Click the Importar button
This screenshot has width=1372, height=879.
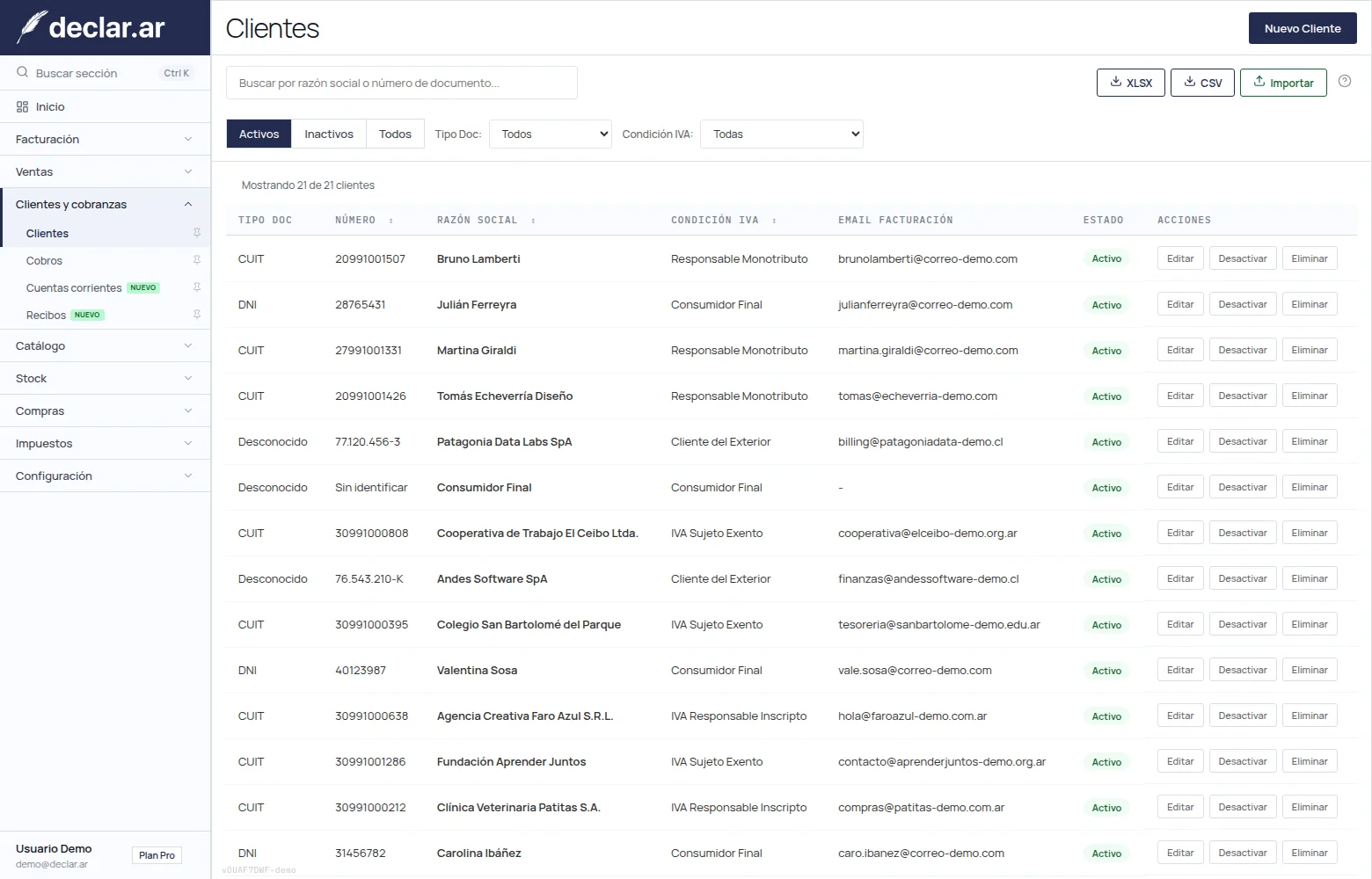[1283, 83]
